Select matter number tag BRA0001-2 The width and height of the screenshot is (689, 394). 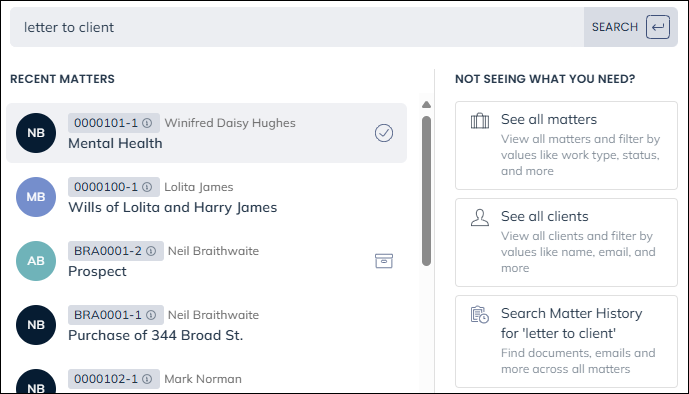[116, 251]
